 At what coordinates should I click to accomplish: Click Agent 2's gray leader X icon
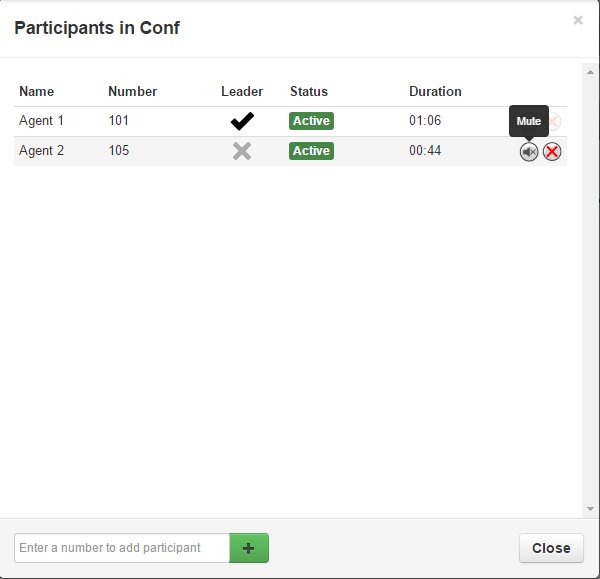pyautogui.click(x=242, y=151)
